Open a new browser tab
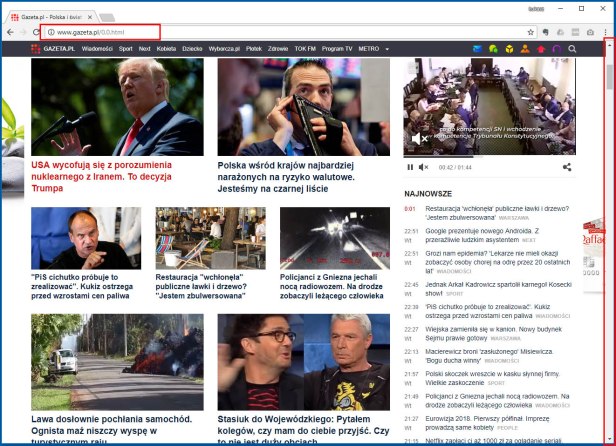 point(107,18)
